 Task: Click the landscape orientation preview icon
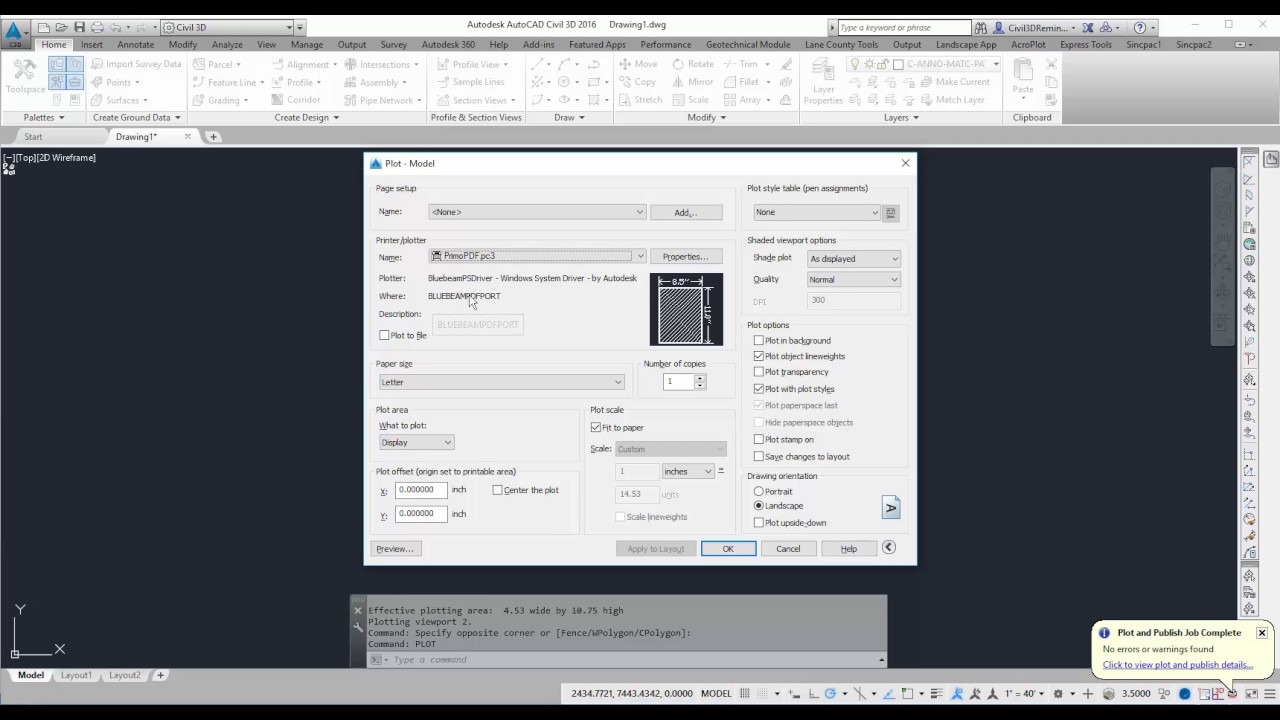891,508
